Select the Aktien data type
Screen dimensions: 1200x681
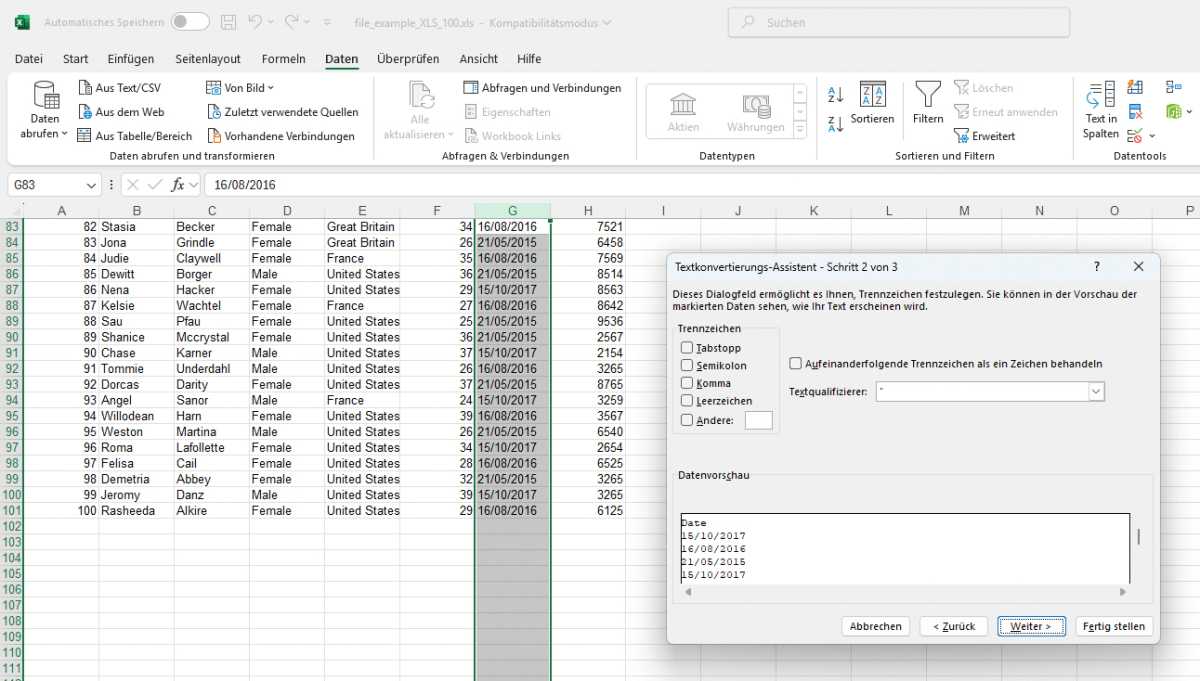click(683, 112)
